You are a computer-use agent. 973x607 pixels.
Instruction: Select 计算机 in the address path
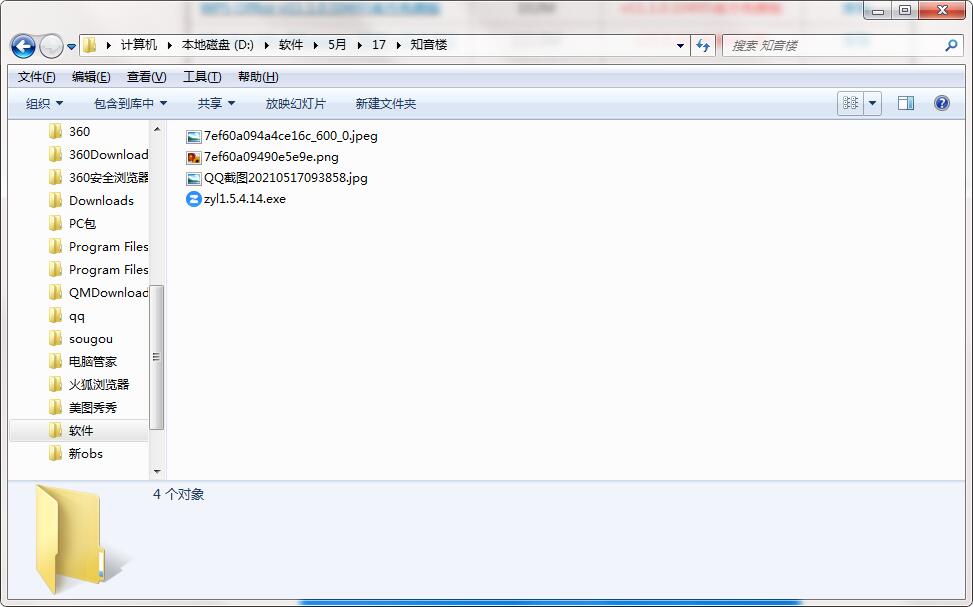138,45
